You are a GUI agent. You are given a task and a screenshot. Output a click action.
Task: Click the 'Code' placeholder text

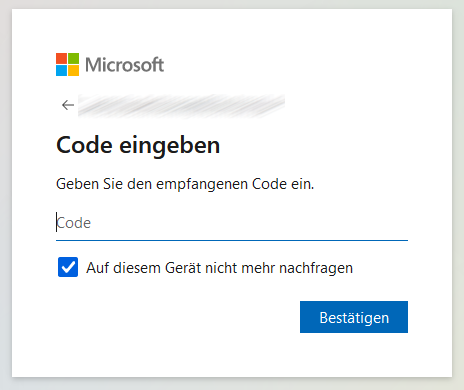point(74,223)
